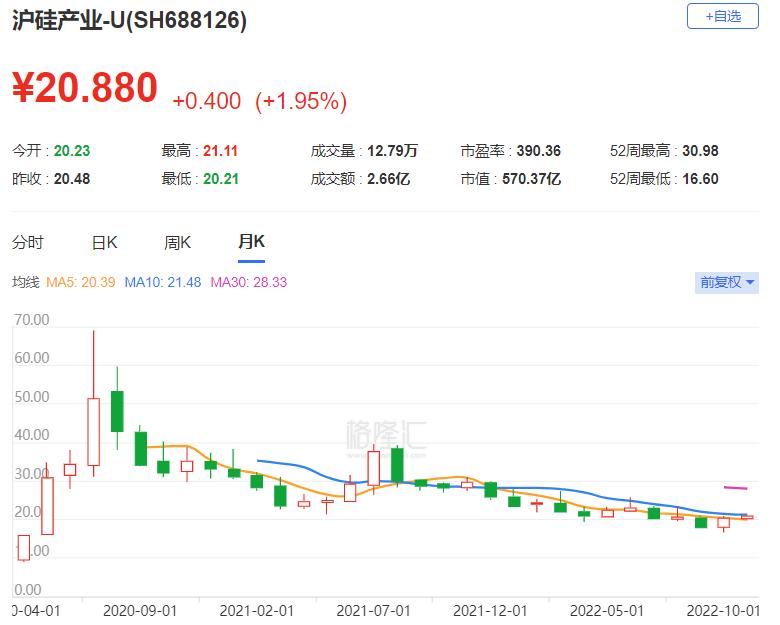
Task: Switch to the 日K daily chart tab
Action: tap(104, 242)
